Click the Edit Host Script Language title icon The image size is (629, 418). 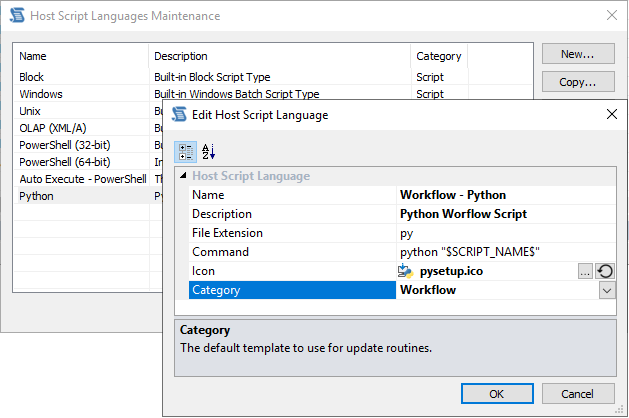point(180,114)
